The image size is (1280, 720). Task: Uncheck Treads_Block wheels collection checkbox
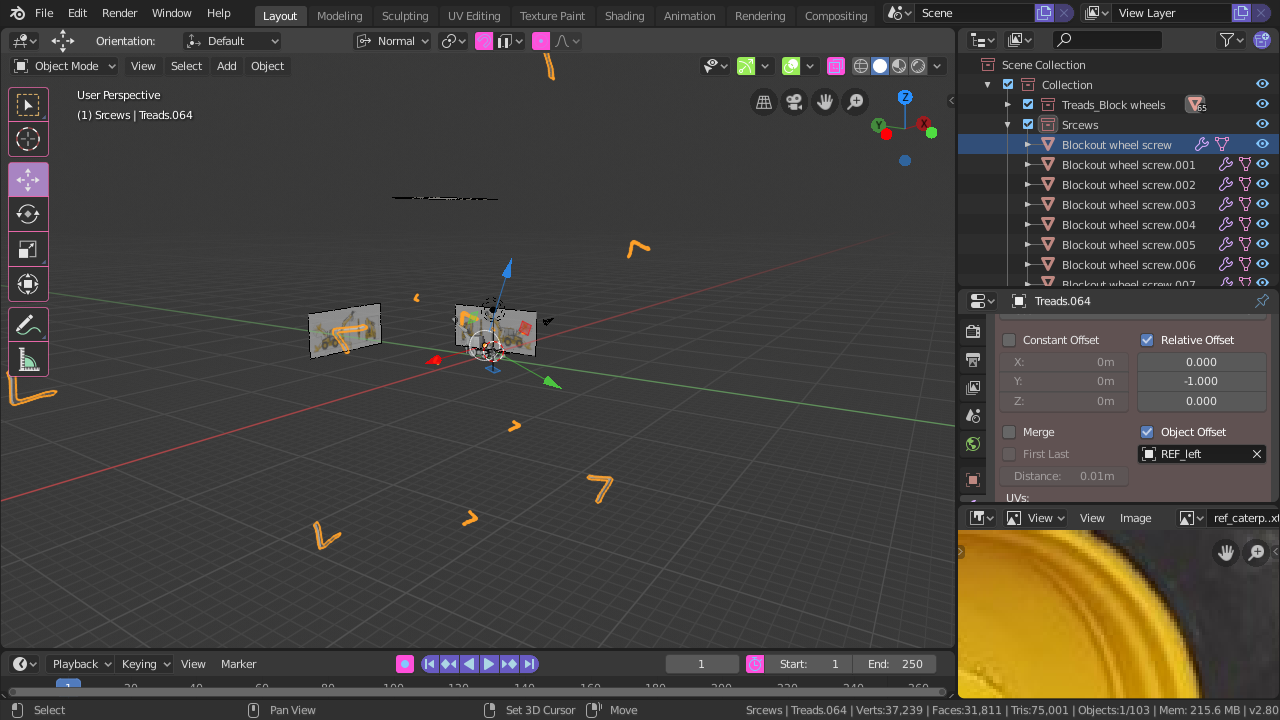(1028, 105)
